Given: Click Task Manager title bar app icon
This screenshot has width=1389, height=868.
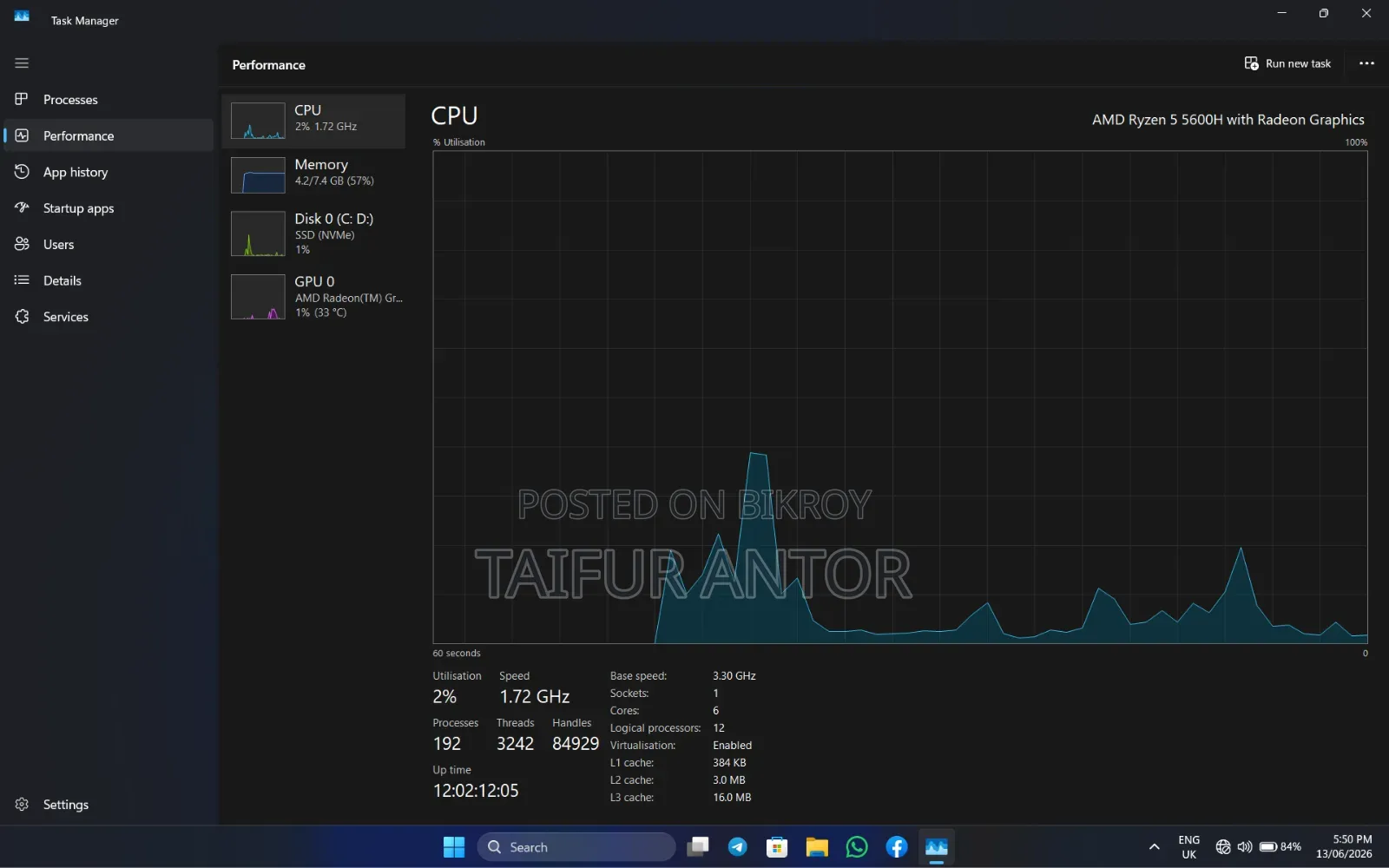Looking at the screenshot, I should pyautogui.click(x=22, y=17).
